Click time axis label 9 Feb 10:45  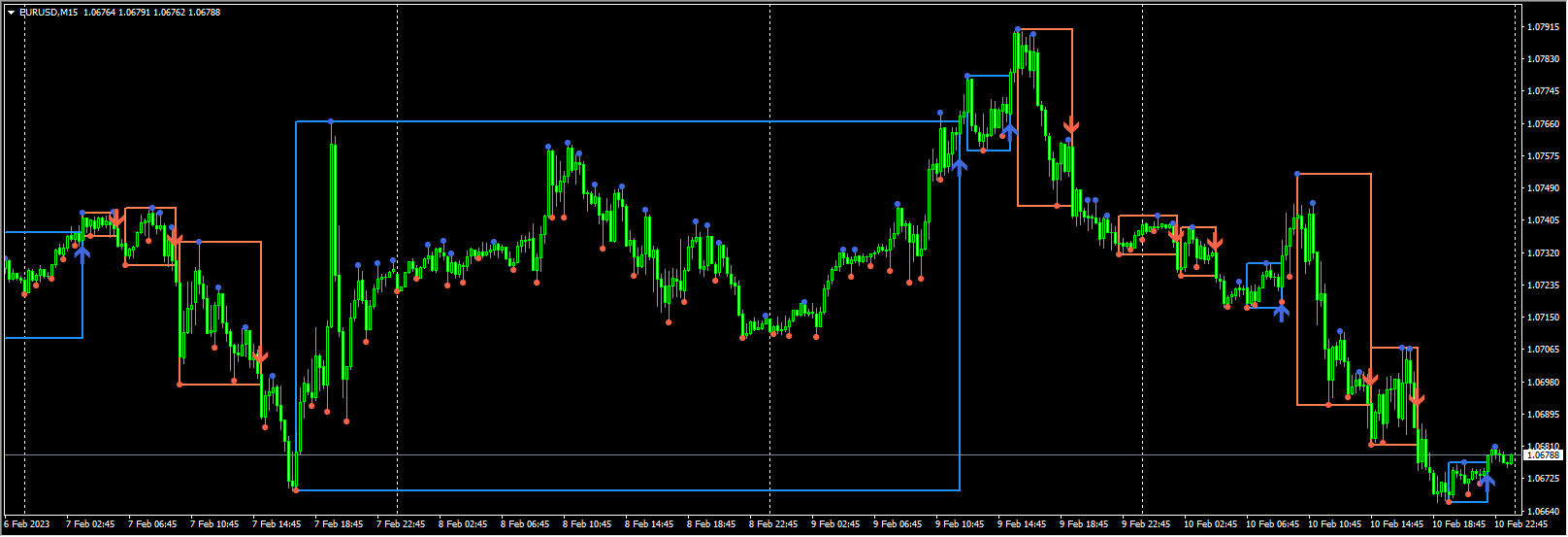[960, 524]
